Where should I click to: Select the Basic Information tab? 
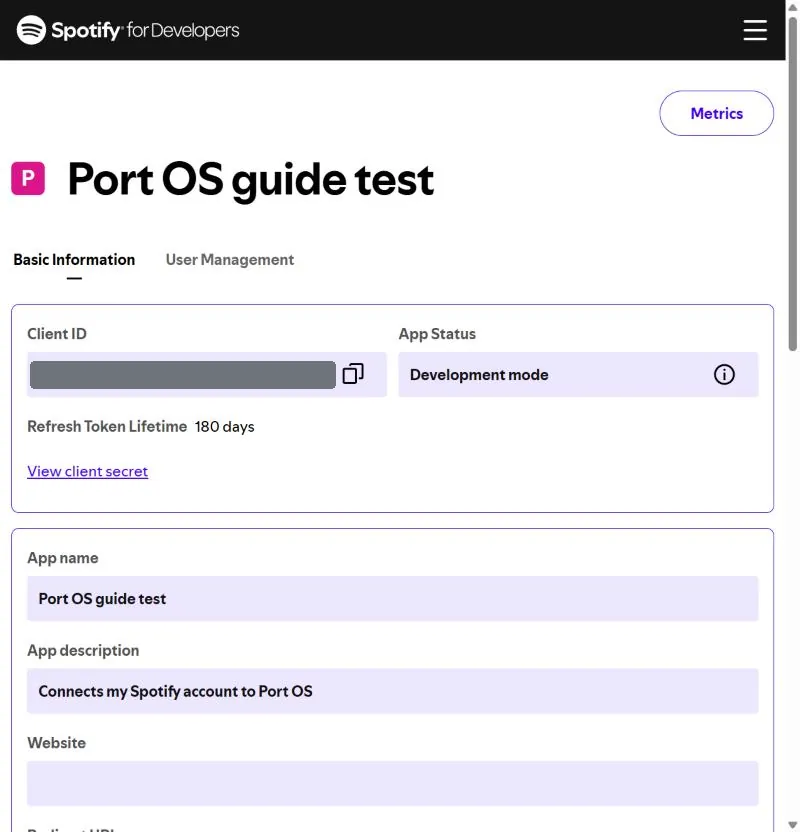tap(74, 259)
